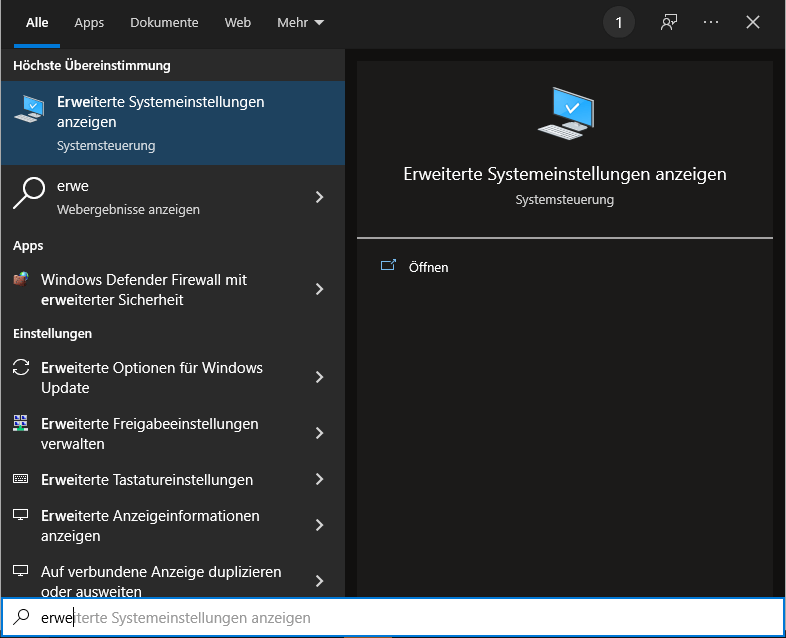The height and width of the screenshot is (638, 786).
Task: Open Erweiterte Freigabeeinstellungen verwalten
Action: pos(173,434)
